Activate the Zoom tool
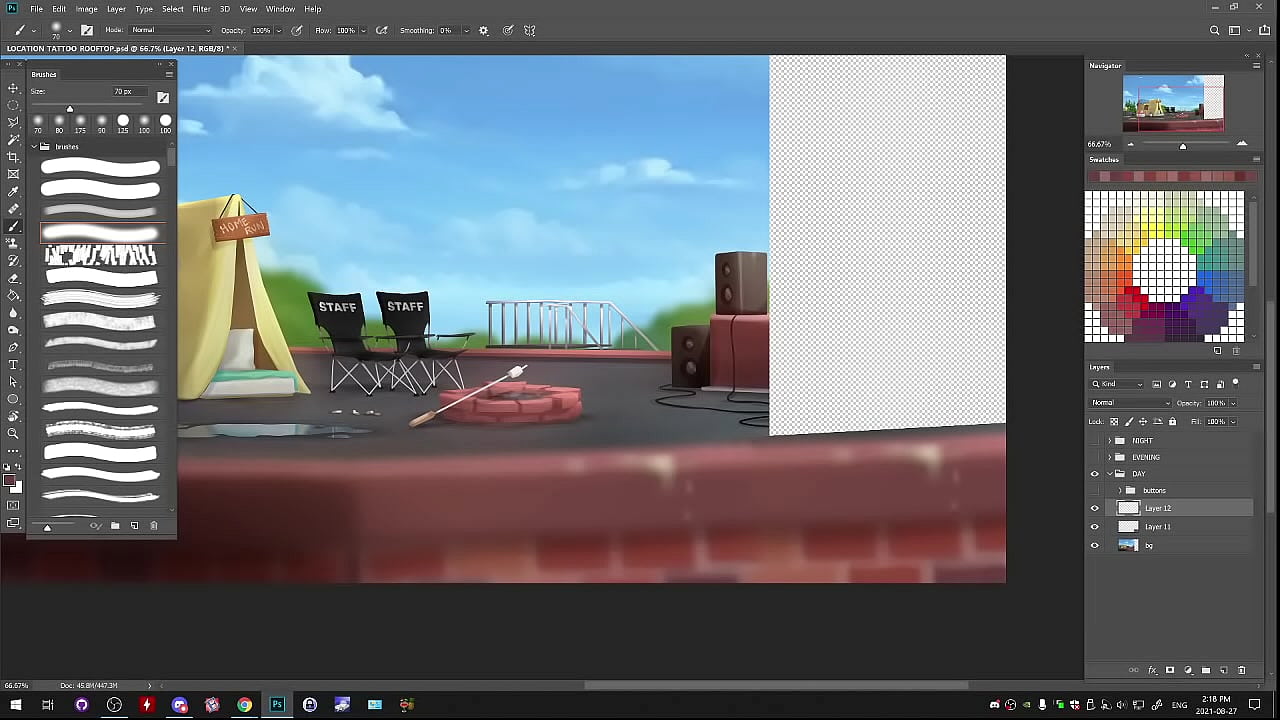Image resolution: width=1280 pixels, height=720 pixels. [13, 433]
